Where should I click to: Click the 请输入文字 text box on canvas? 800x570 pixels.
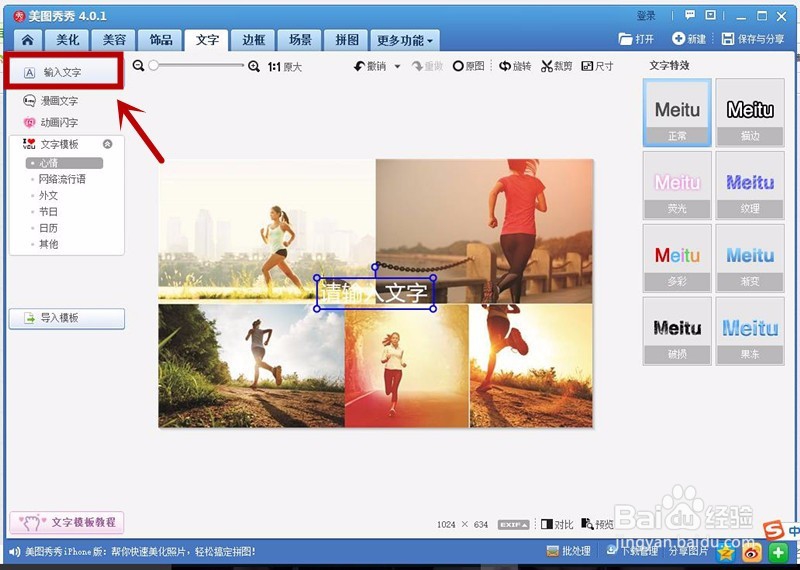(375, 293)
